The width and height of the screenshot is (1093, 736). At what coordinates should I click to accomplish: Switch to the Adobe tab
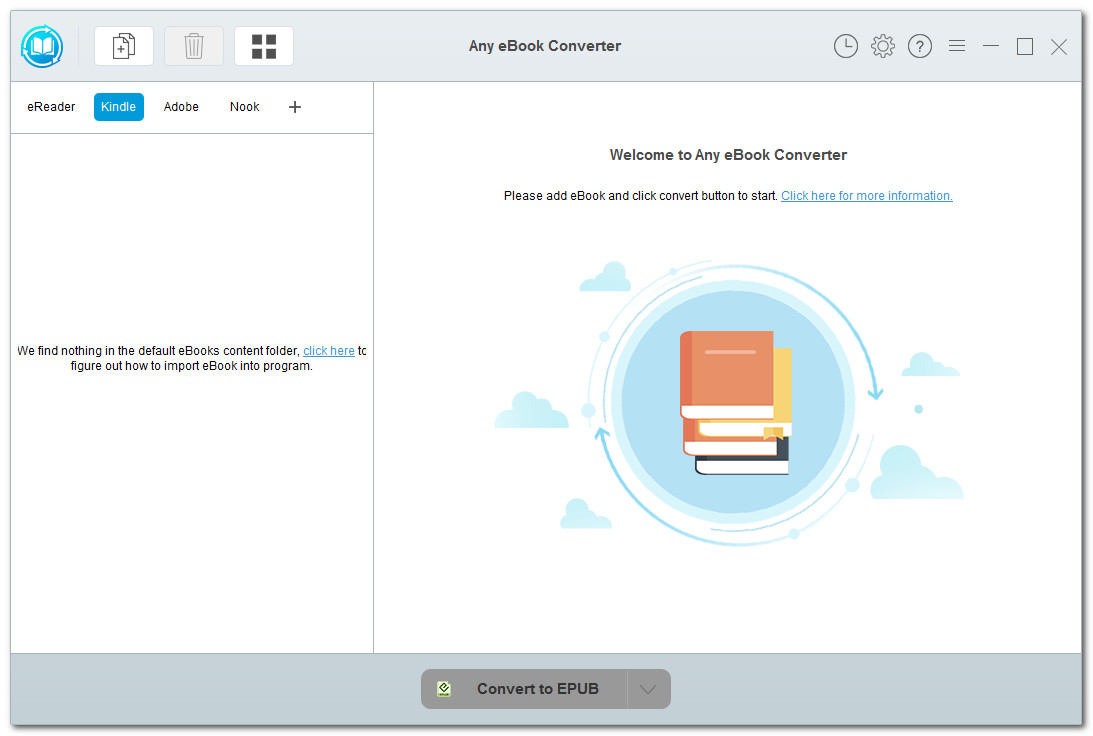click(x=181, y=107)
